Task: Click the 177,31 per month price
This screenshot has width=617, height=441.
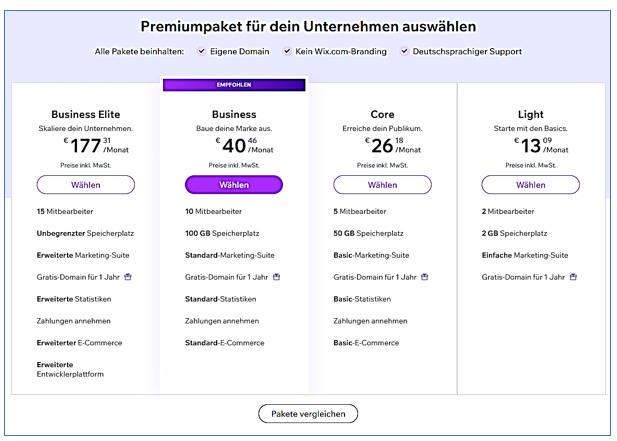Action: tap(96, 146)
